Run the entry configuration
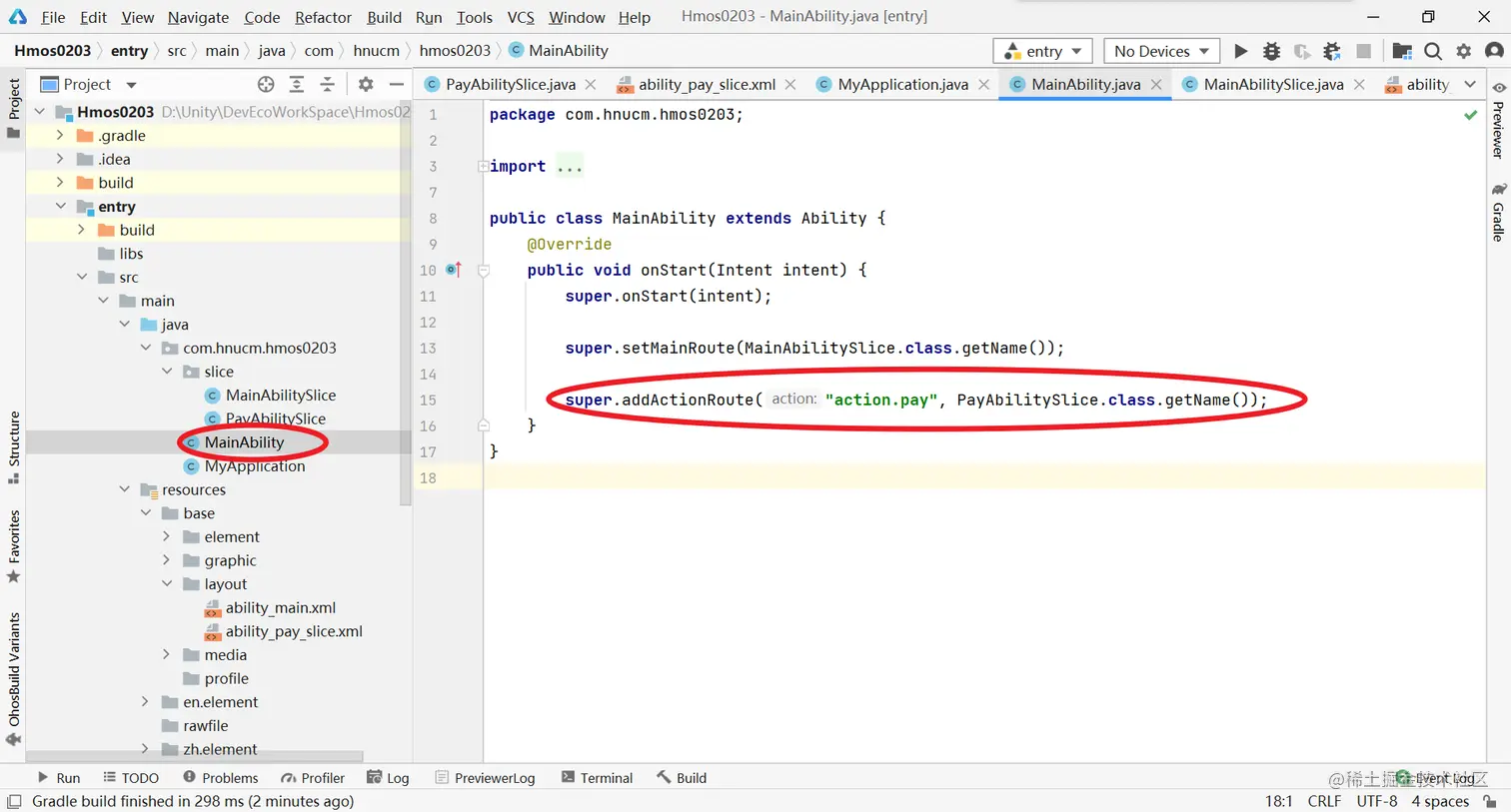1511x812 pixels. pyautogui.click(x=1240, y=51)
